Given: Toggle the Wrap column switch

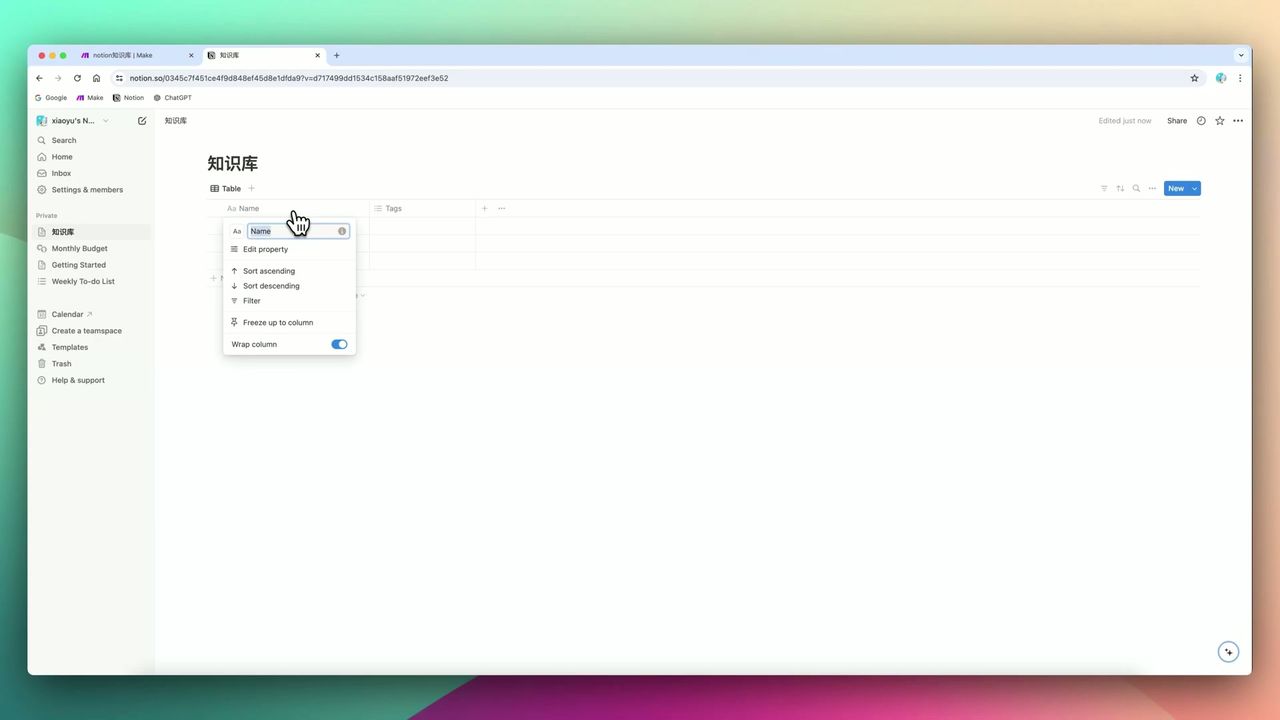Looking at the screenshot, I should coord(339,343).
